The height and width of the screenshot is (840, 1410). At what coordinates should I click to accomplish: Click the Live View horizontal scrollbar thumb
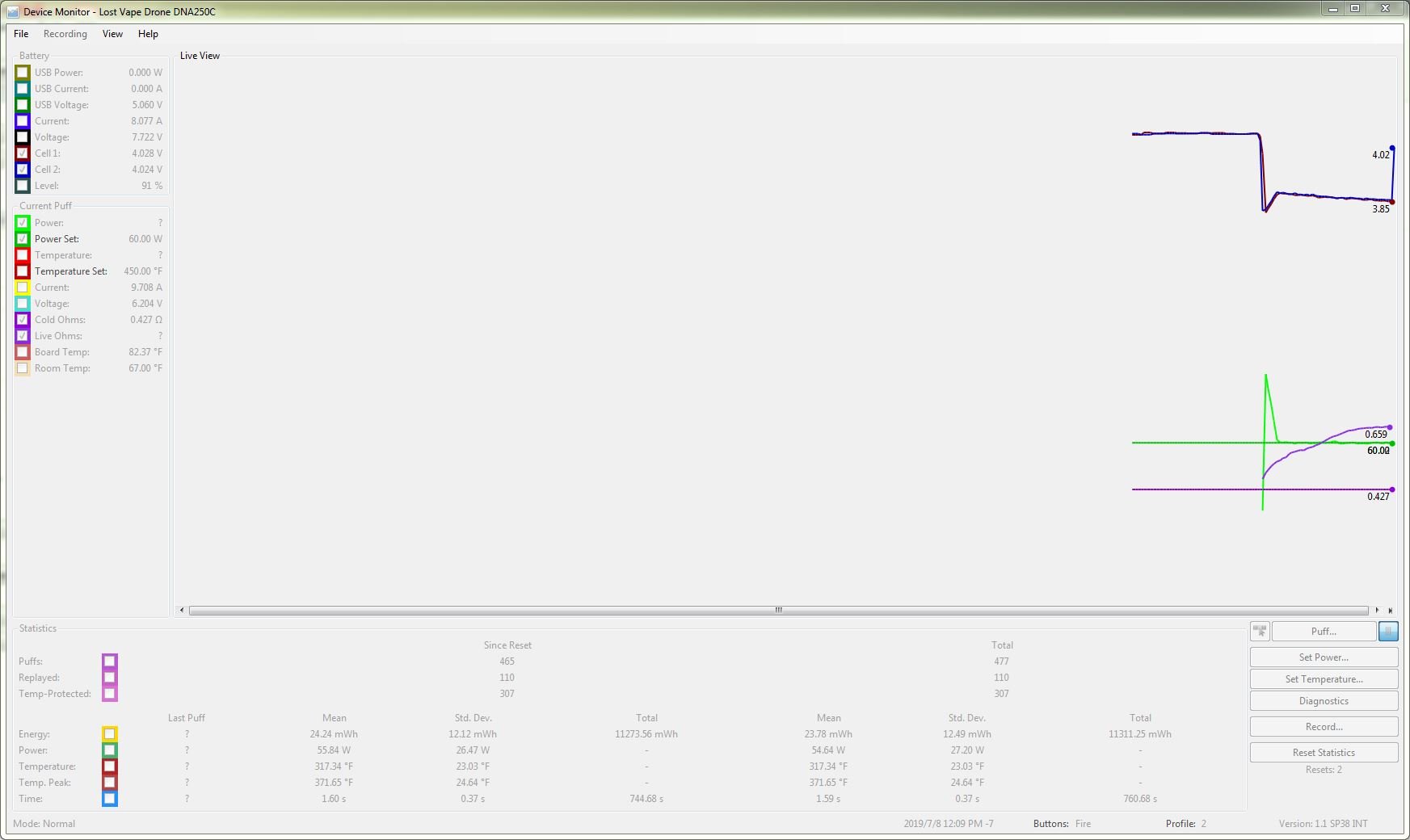[778, 611]
